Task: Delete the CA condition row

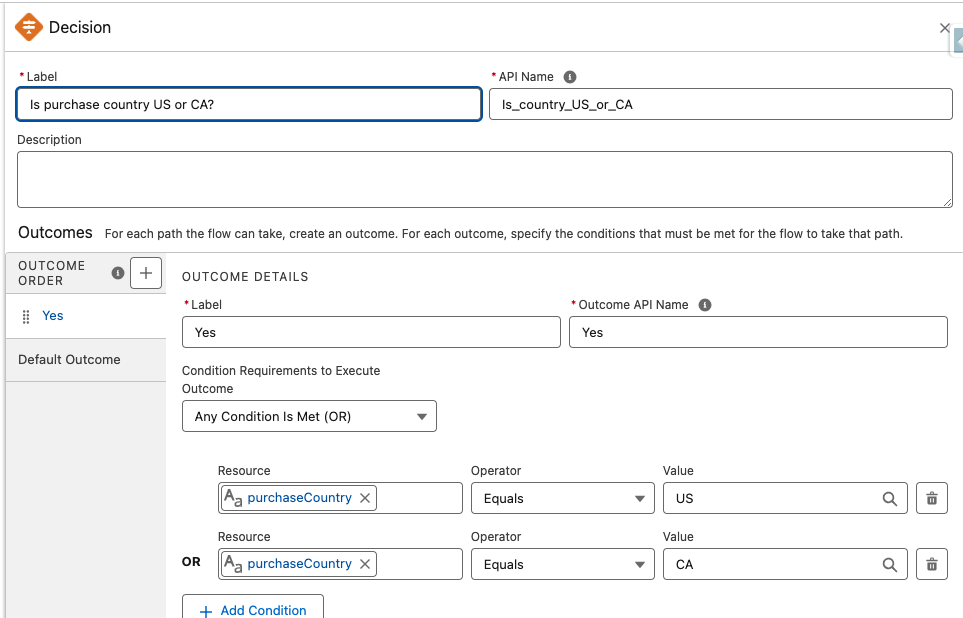Action: pos(932,564)
